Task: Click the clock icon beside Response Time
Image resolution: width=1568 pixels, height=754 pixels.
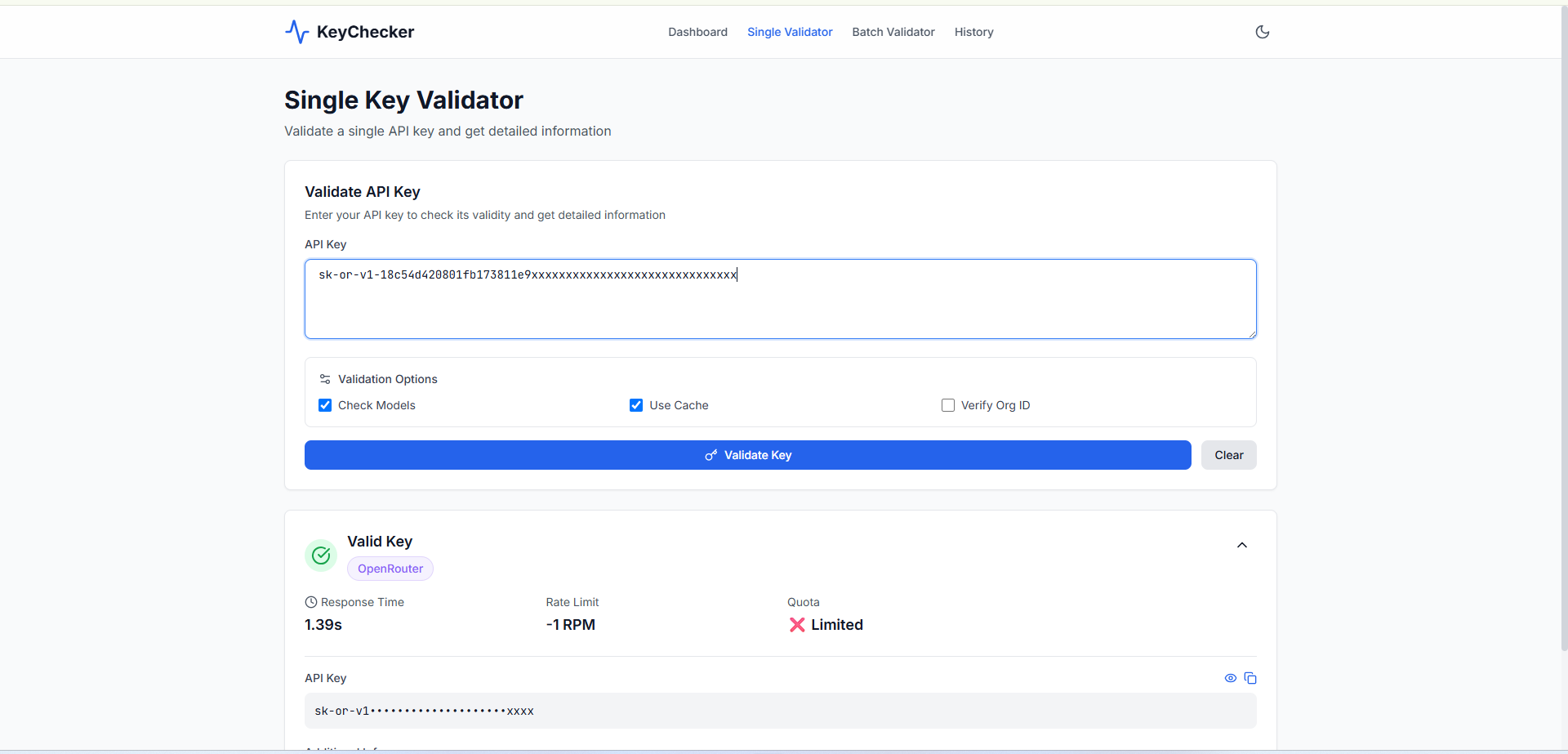Action: point(311,602)
